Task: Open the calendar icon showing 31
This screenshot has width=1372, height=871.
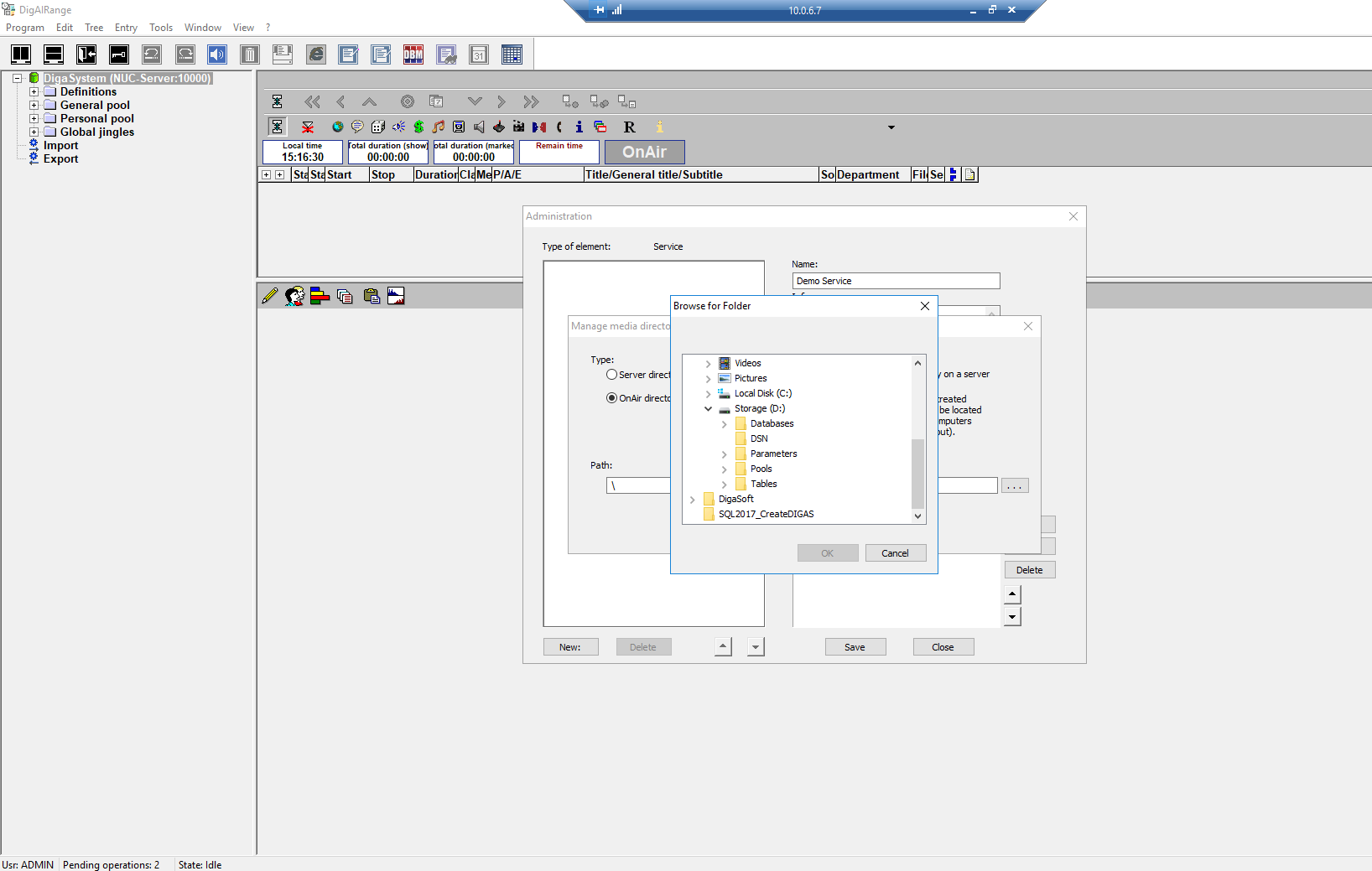Action: point(479,55)
